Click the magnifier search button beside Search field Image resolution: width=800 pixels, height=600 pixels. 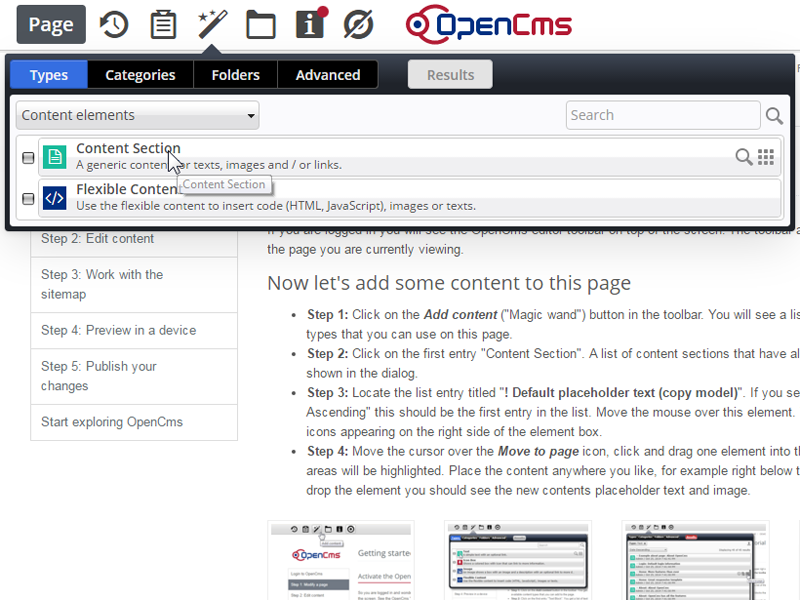click(x=774, y=116)
